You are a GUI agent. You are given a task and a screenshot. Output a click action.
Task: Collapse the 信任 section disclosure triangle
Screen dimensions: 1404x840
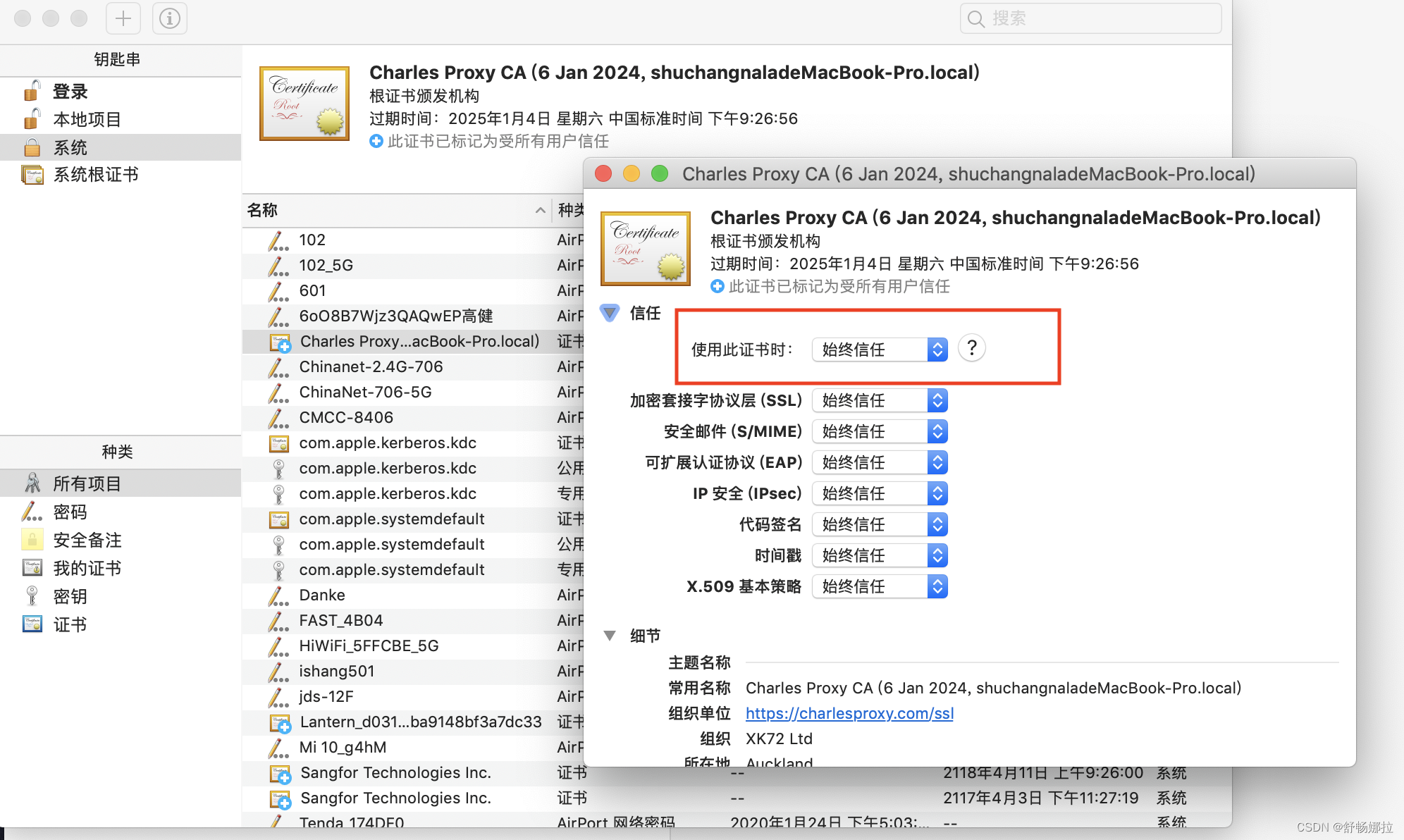610,312
